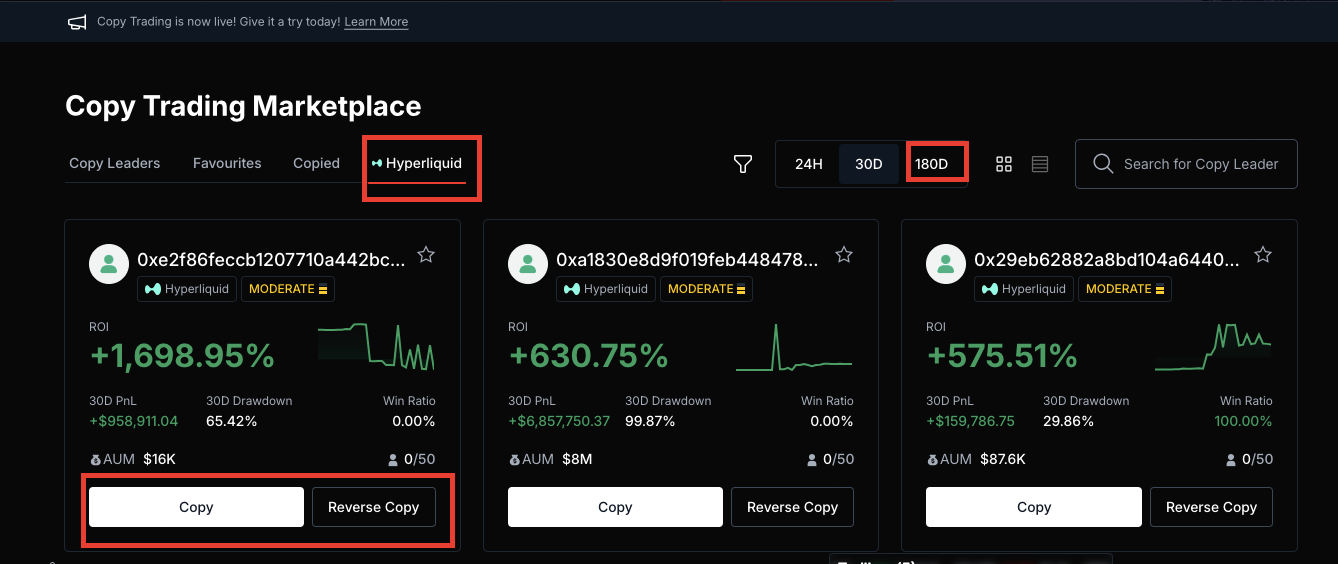Click copiers person icon on $8M card
Screen dimensions: 1338x564
point(813,460)
